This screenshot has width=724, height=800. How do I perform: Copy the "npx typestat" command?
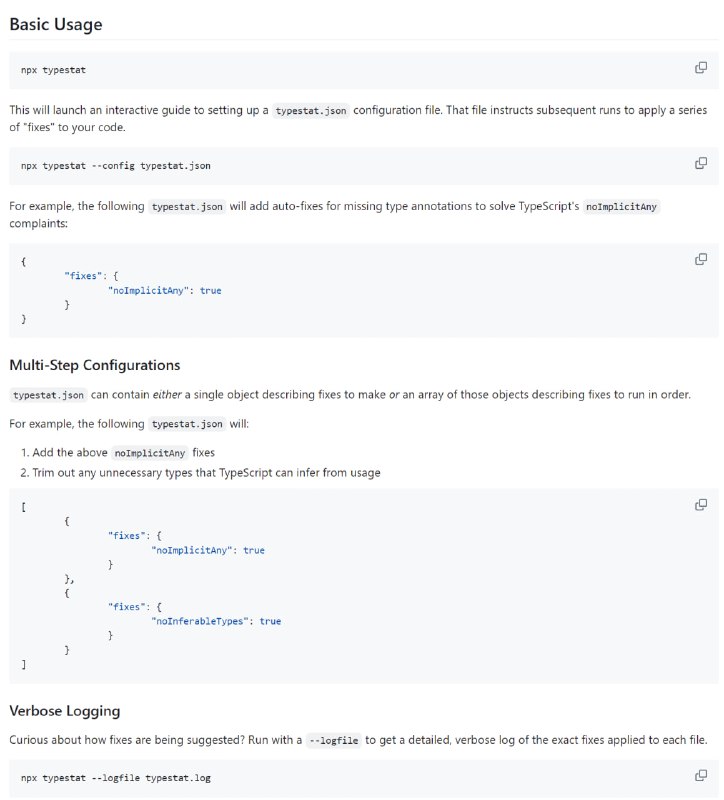tap(701, 68)
